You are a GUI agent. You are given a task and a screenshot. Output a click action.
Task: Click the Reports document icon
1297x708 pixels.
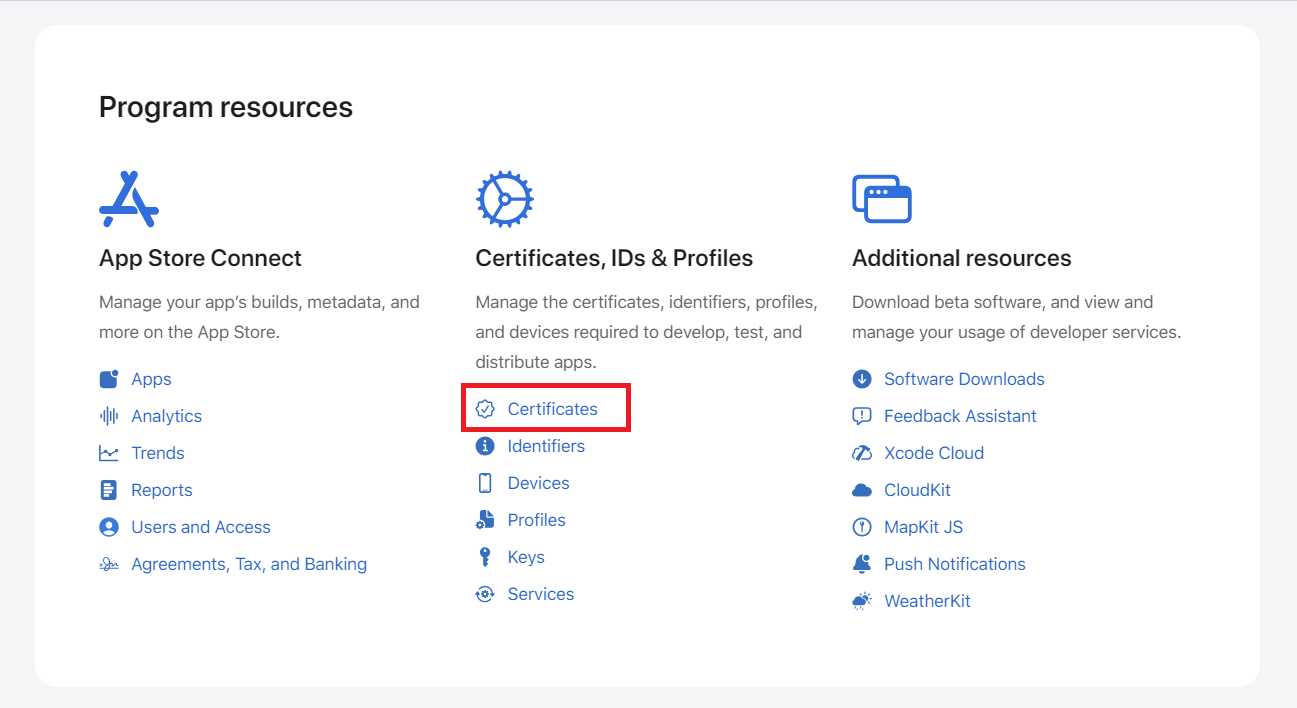109,490
